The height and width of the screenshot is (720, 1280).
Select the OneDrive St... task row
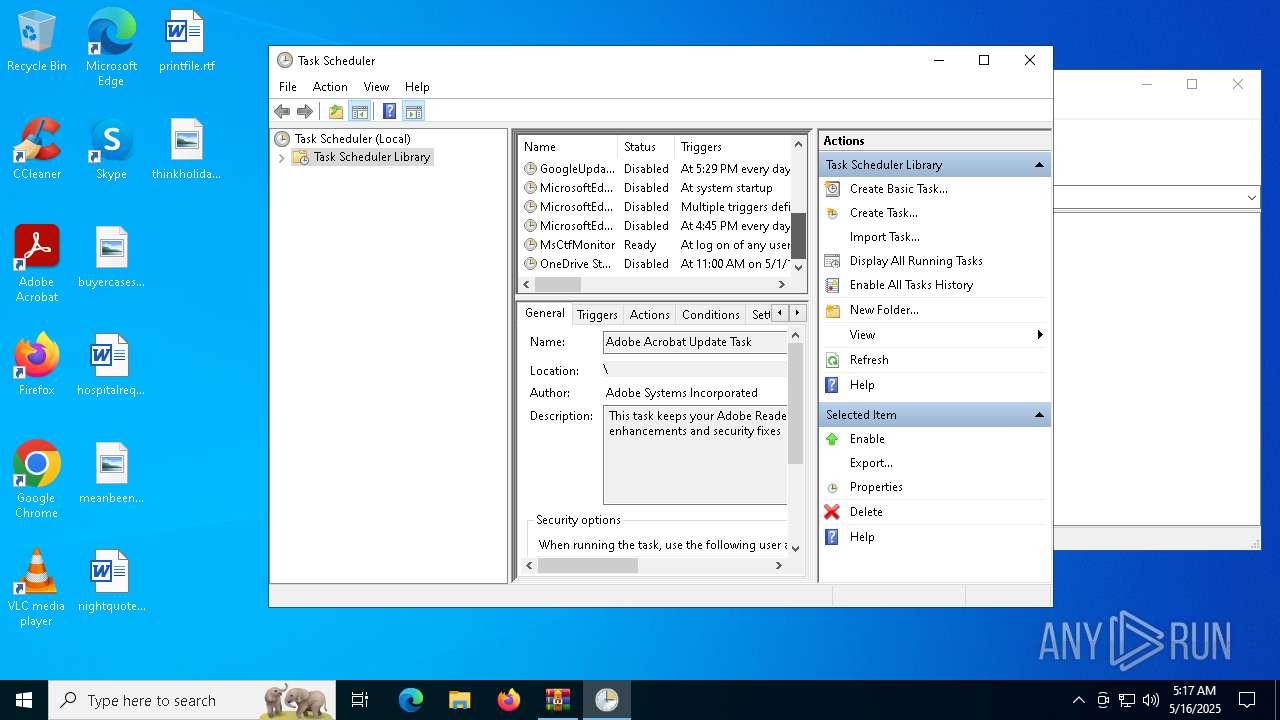(657, 264)
